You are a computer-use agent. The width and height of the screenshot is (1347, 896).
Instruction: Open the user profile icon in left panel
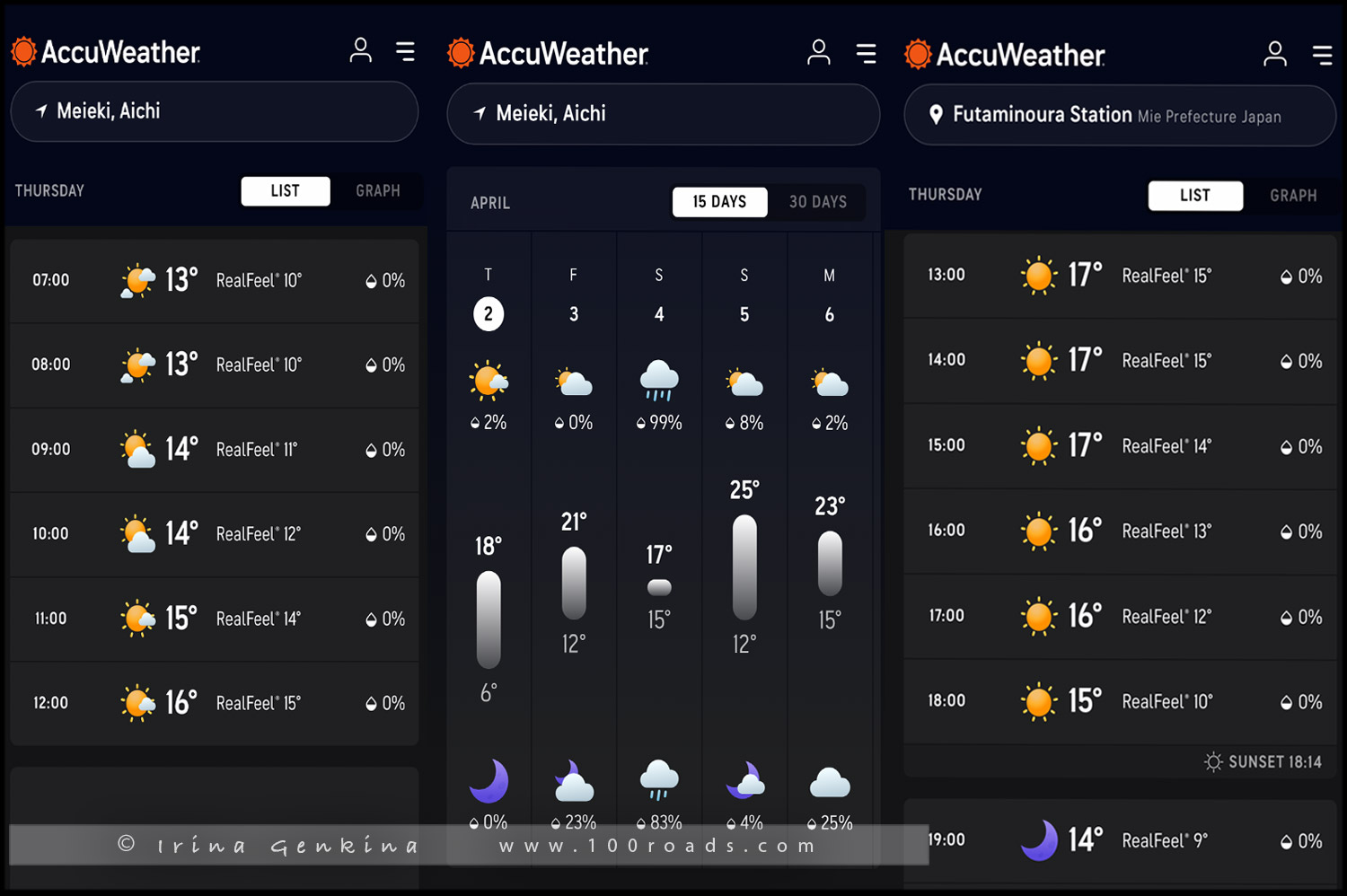pos(360,50)
